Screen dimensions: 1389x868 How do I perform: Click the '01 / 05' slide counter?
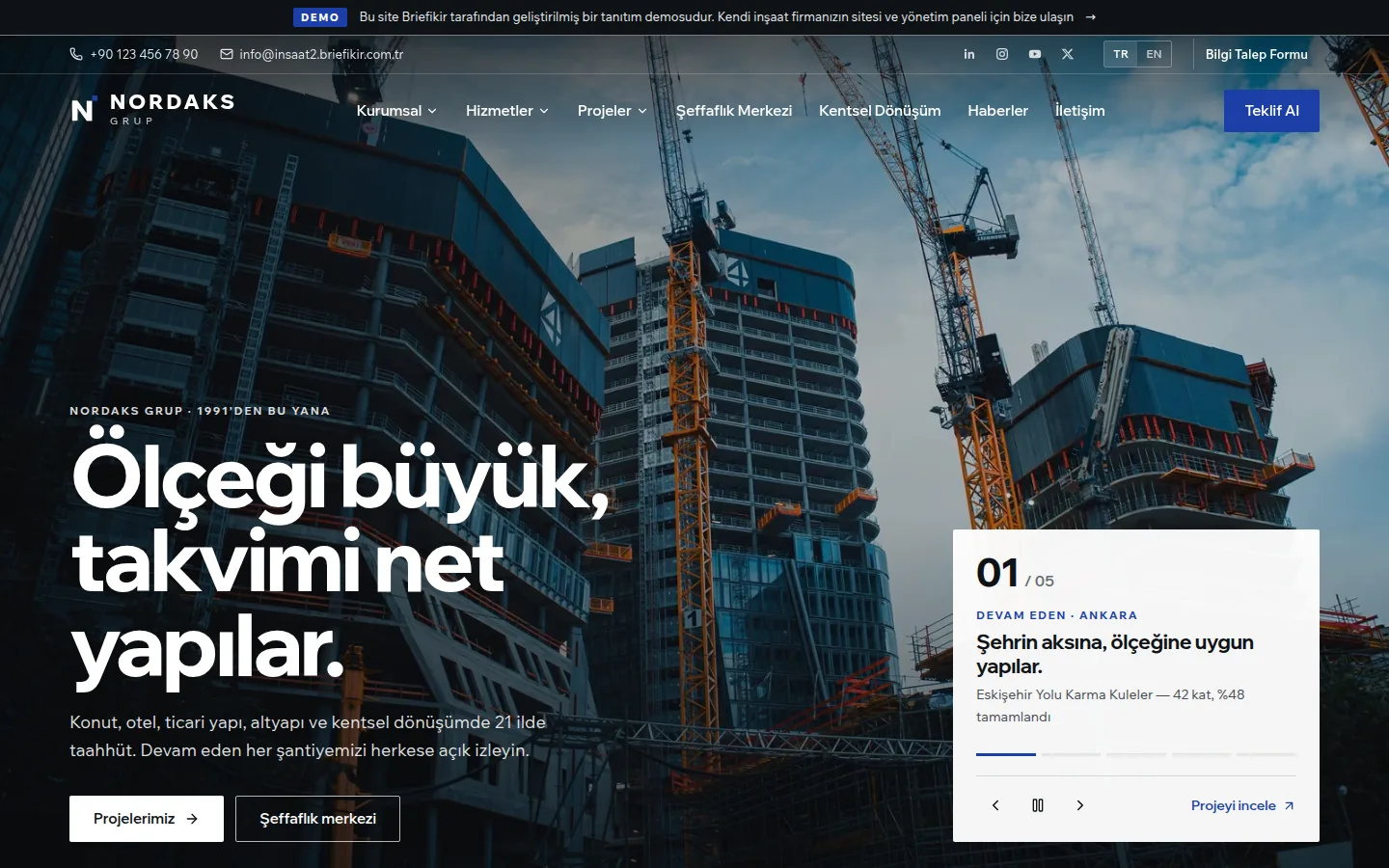pos(1015,574)
